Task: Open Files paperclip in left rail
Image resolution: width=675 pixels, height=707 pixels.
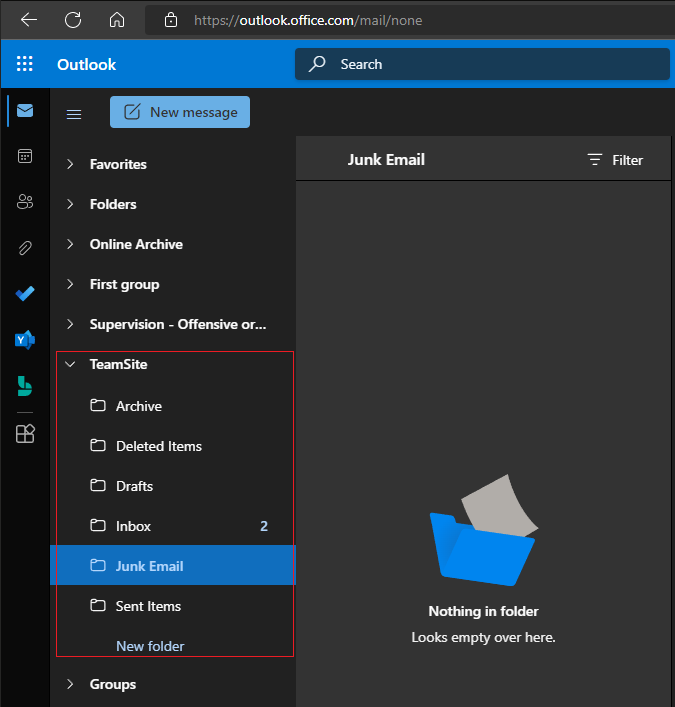Action: point(25,248)
